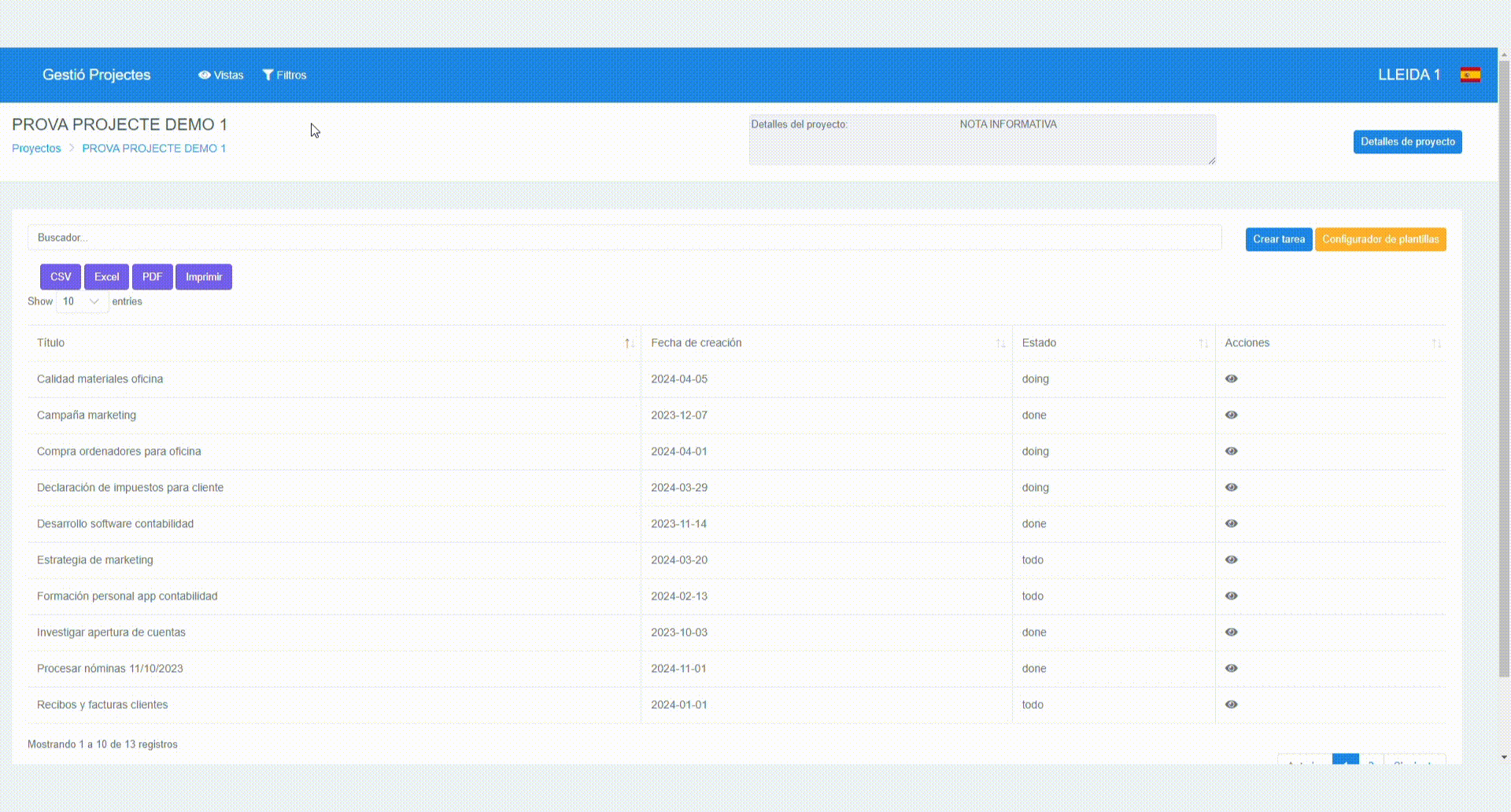The width and height of the screenshot is (1511, 812).
Task: Go to page 2 of the task list
Action: [x=1371, y=763]
